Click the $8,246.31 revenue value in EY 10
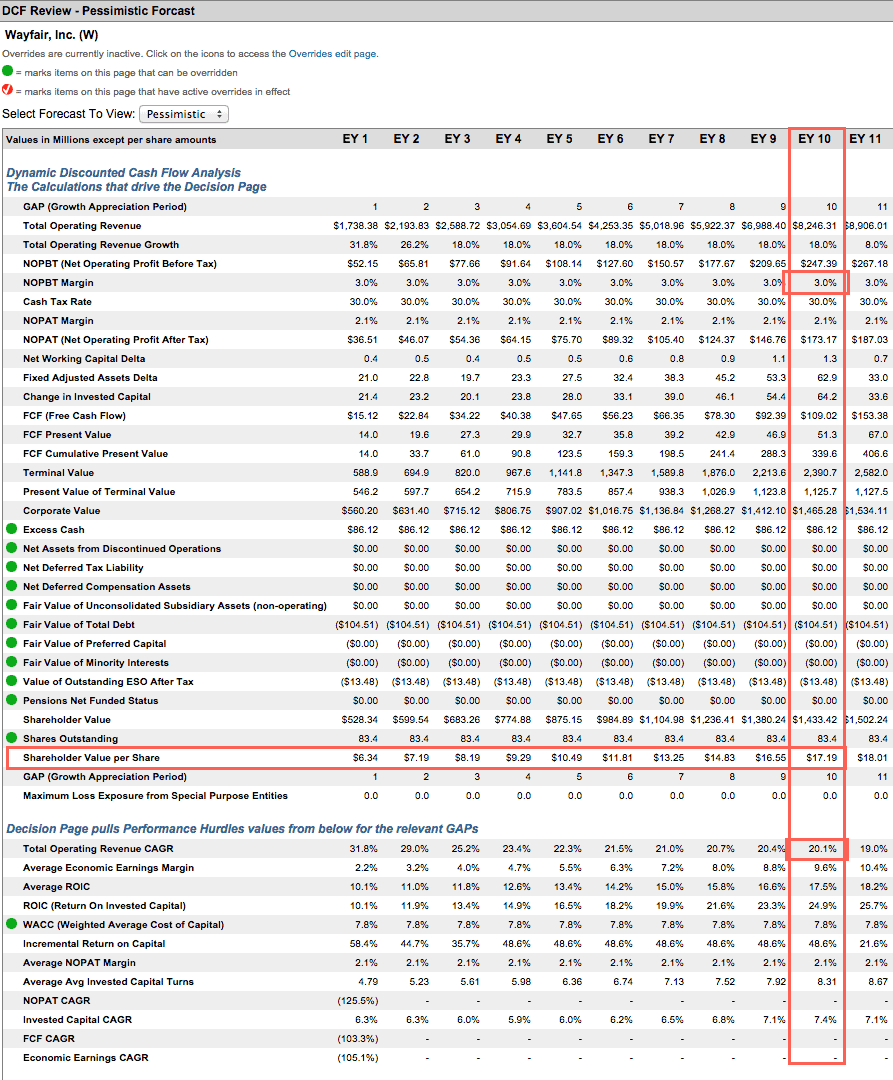This screenshot has height=1080, width=893. click(815, 226)
